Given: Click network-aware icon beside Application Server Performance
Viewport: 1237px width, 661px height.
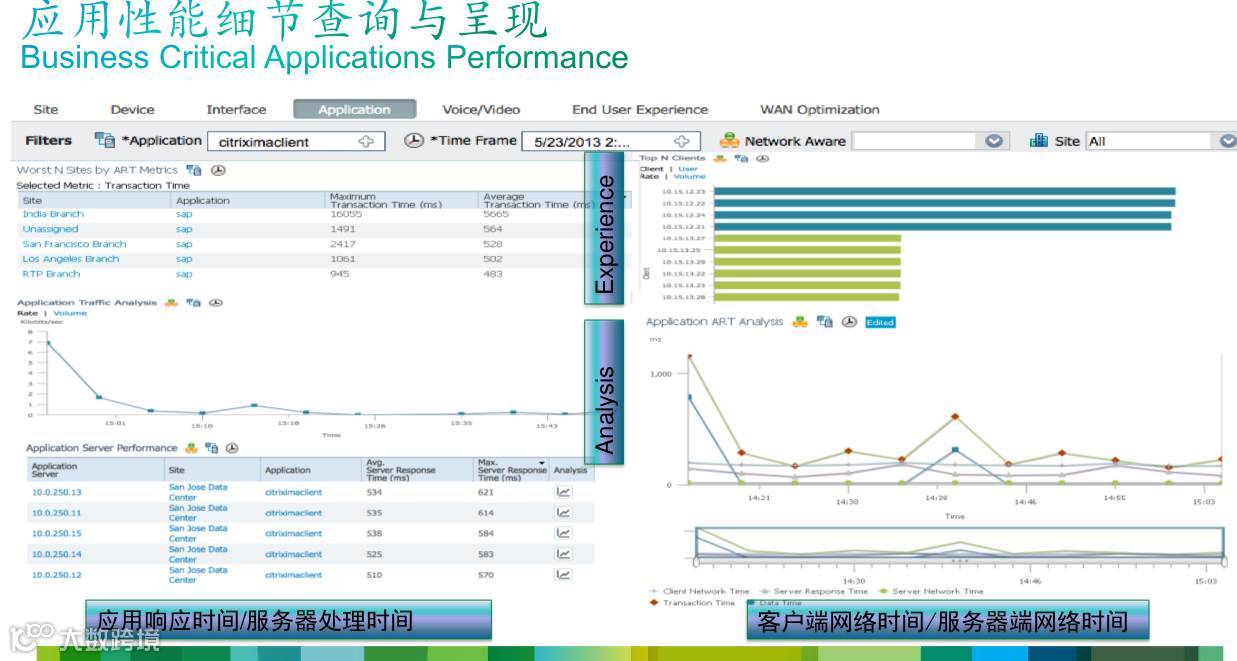Looking at the screenshot, I should pos(191,448).
